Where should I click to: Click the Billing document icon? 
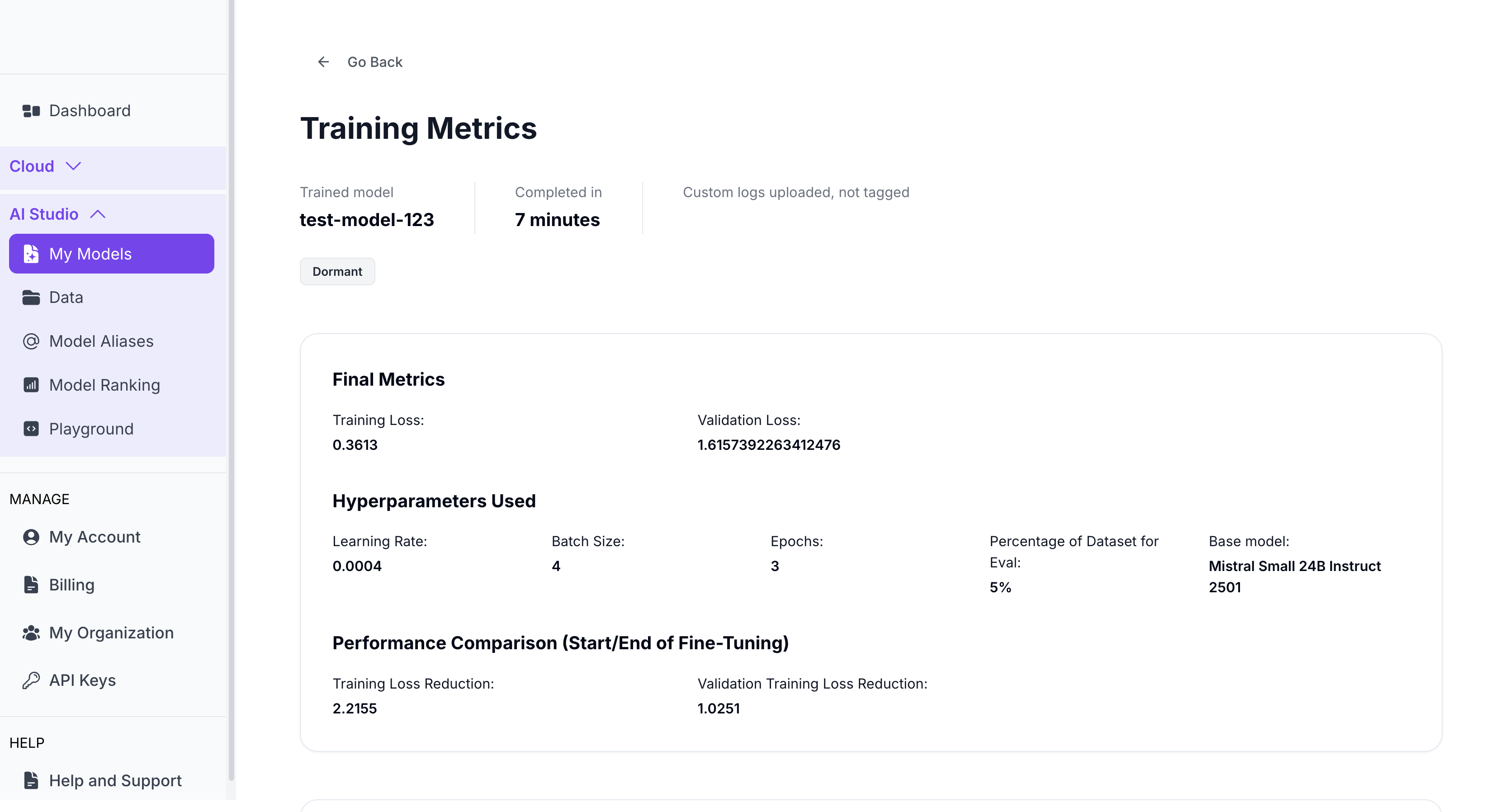31,585
